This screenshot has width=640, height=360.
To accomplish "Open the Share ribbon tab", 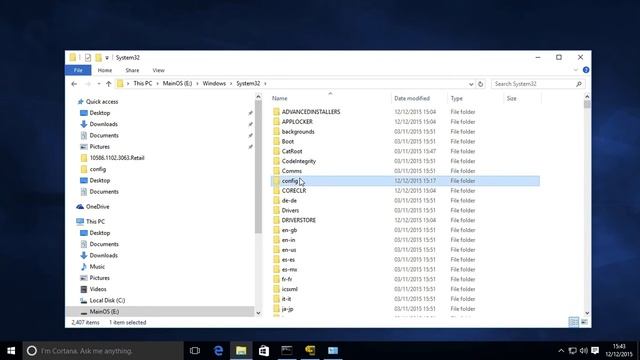I will (132, 70).
